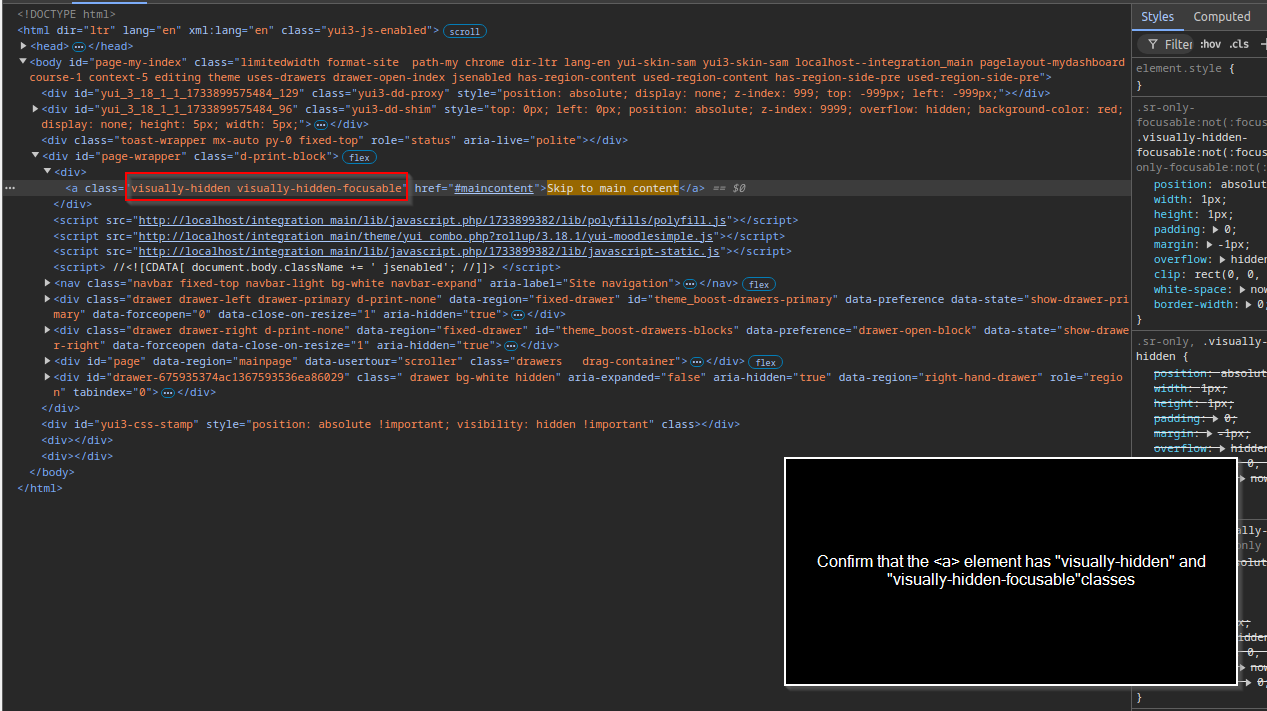Click ellipsis in the drawer-left div row

[x=518, y=314]
